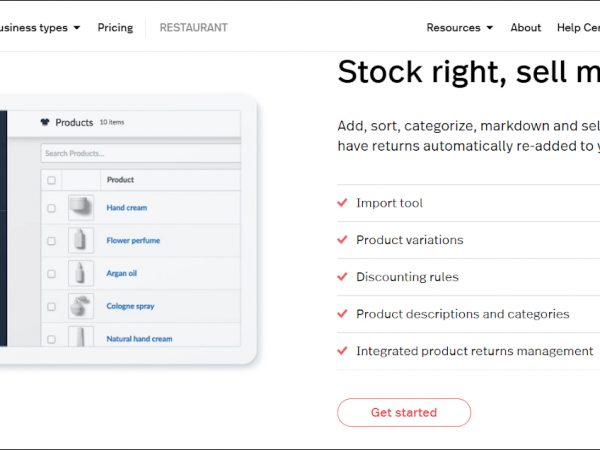This screenshot has width=600, height=450.
Task: Click the Hand cream product thumbnail
Action: (81, 208)
